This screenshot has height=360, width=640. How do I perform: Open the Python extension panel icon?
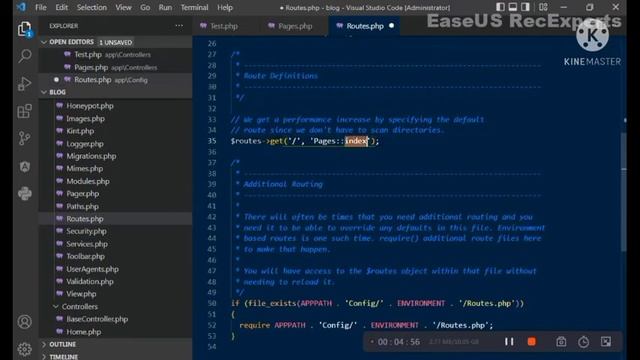click(24, 193)
